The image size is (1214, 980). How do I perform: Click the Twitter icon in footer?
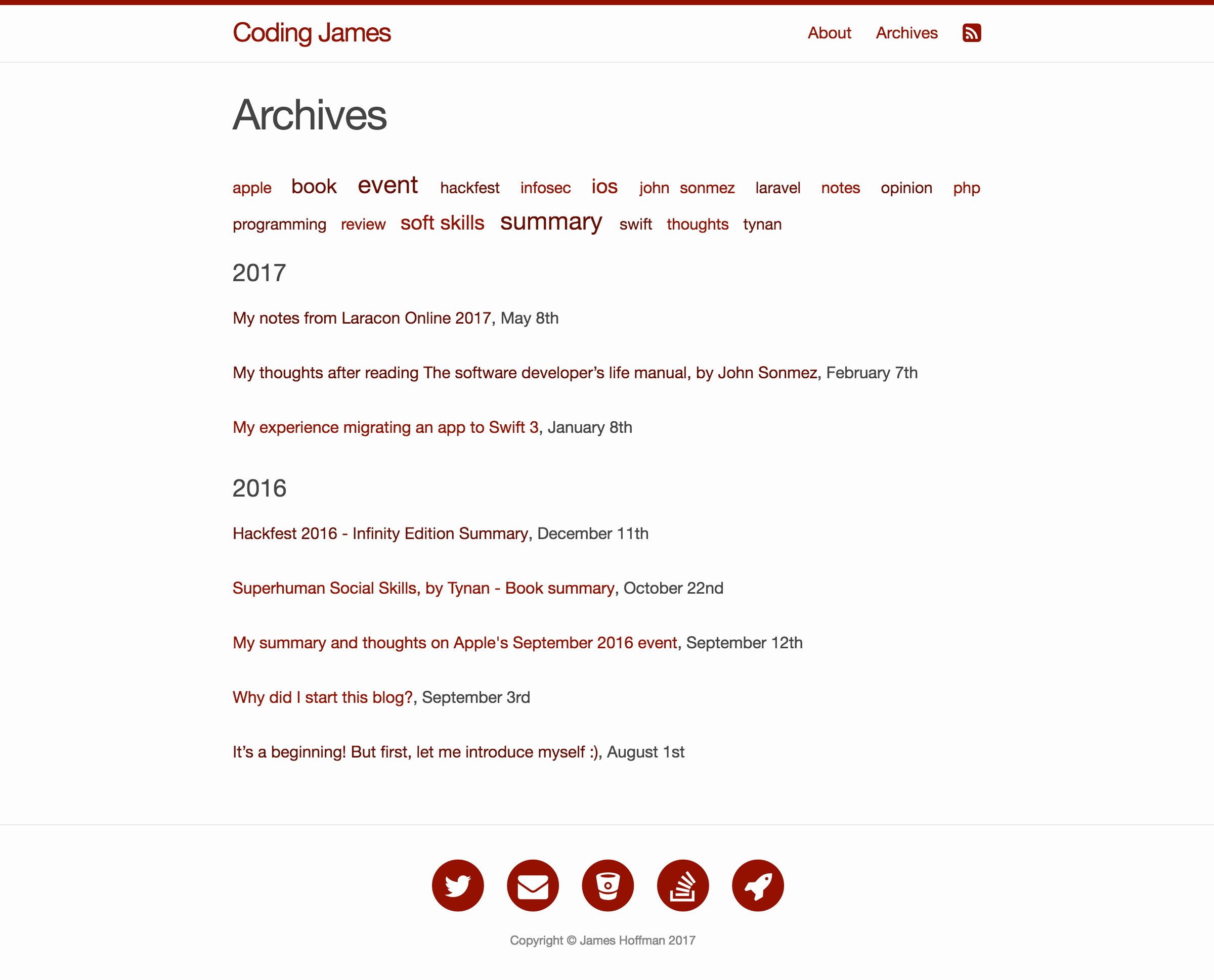coord(458,885)
